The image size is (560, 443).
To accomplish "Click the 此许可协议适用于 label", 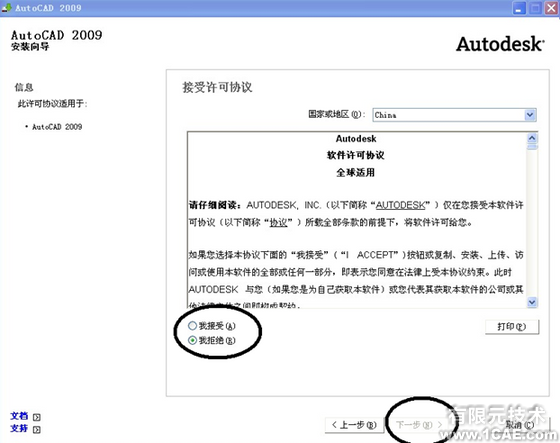I will tap(52, 104).
